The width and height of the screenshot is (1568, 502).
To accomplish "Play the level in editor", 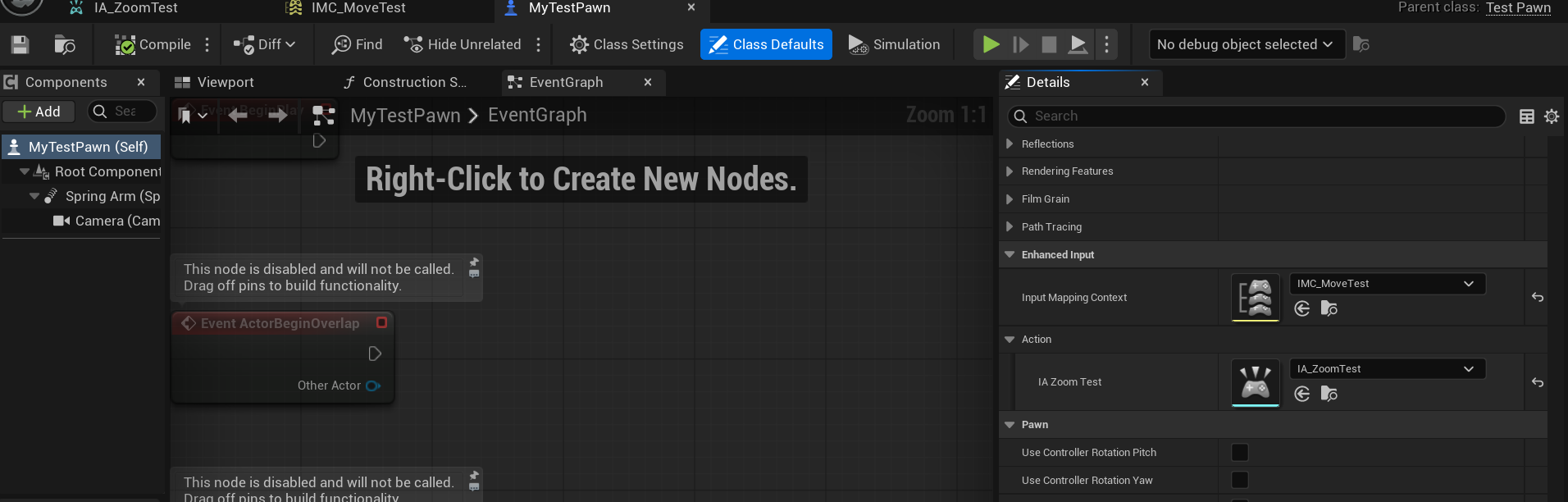I will (991, 44).
